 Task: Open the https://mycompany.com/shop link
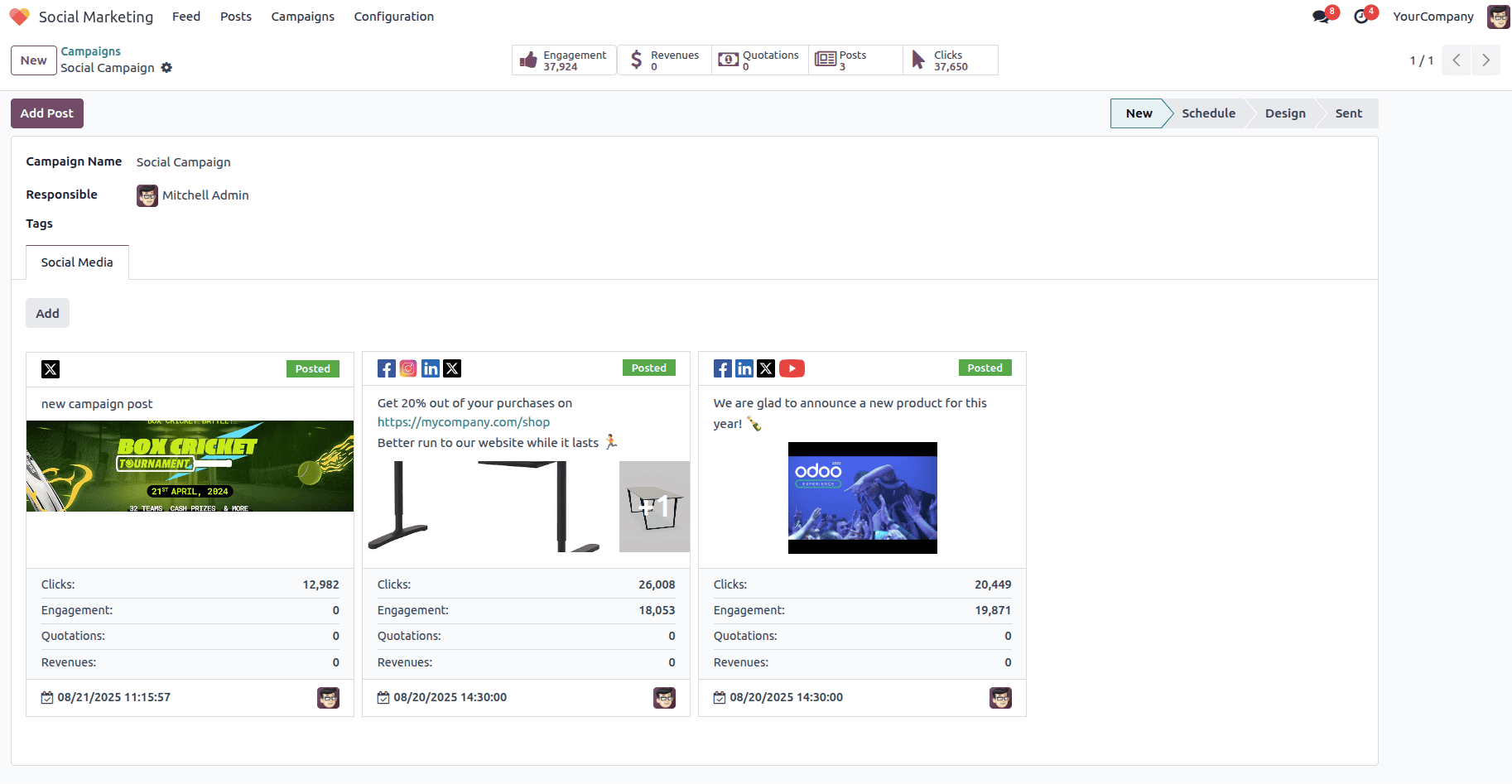pos(463,421)
